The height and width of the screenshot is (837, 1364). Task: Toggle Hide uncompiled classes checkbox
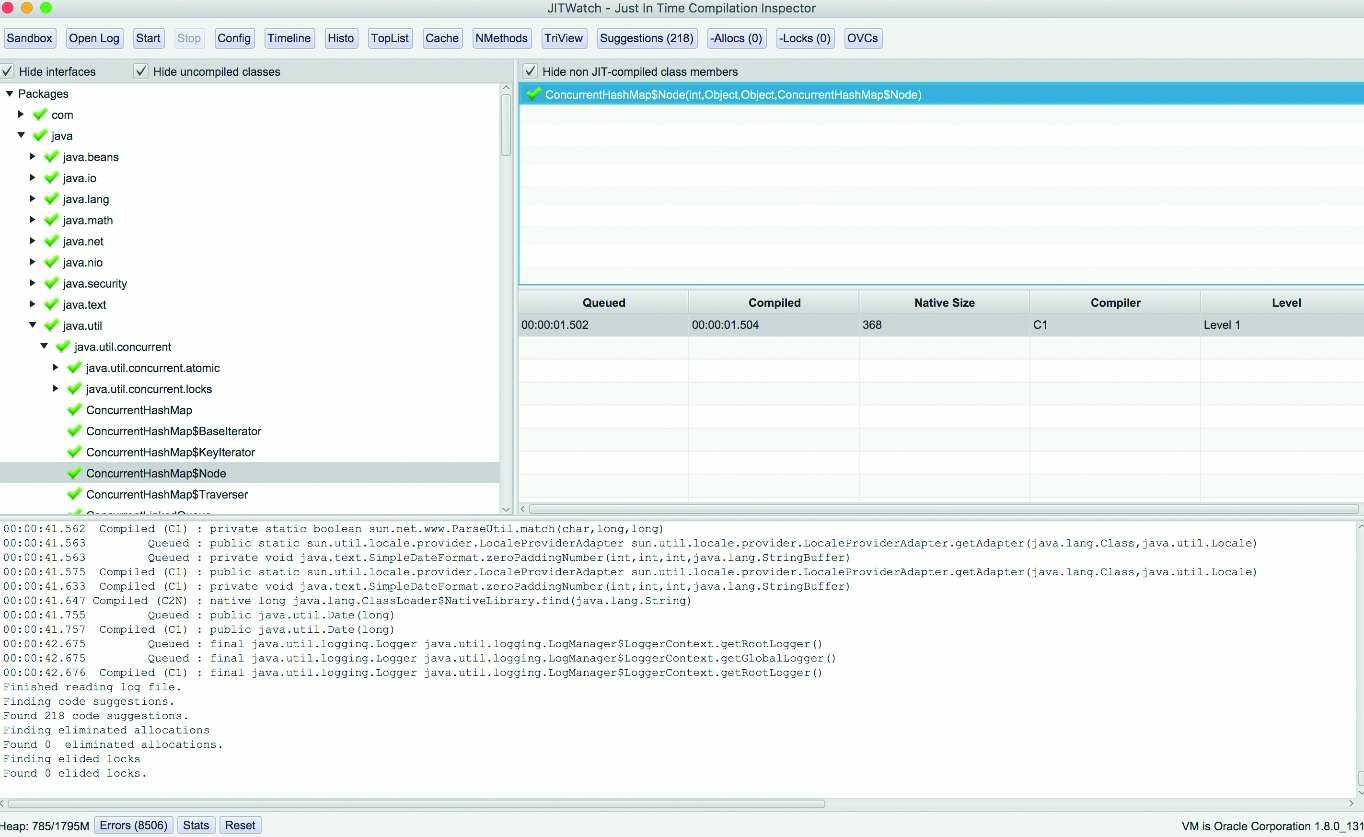tap(141, 71)
